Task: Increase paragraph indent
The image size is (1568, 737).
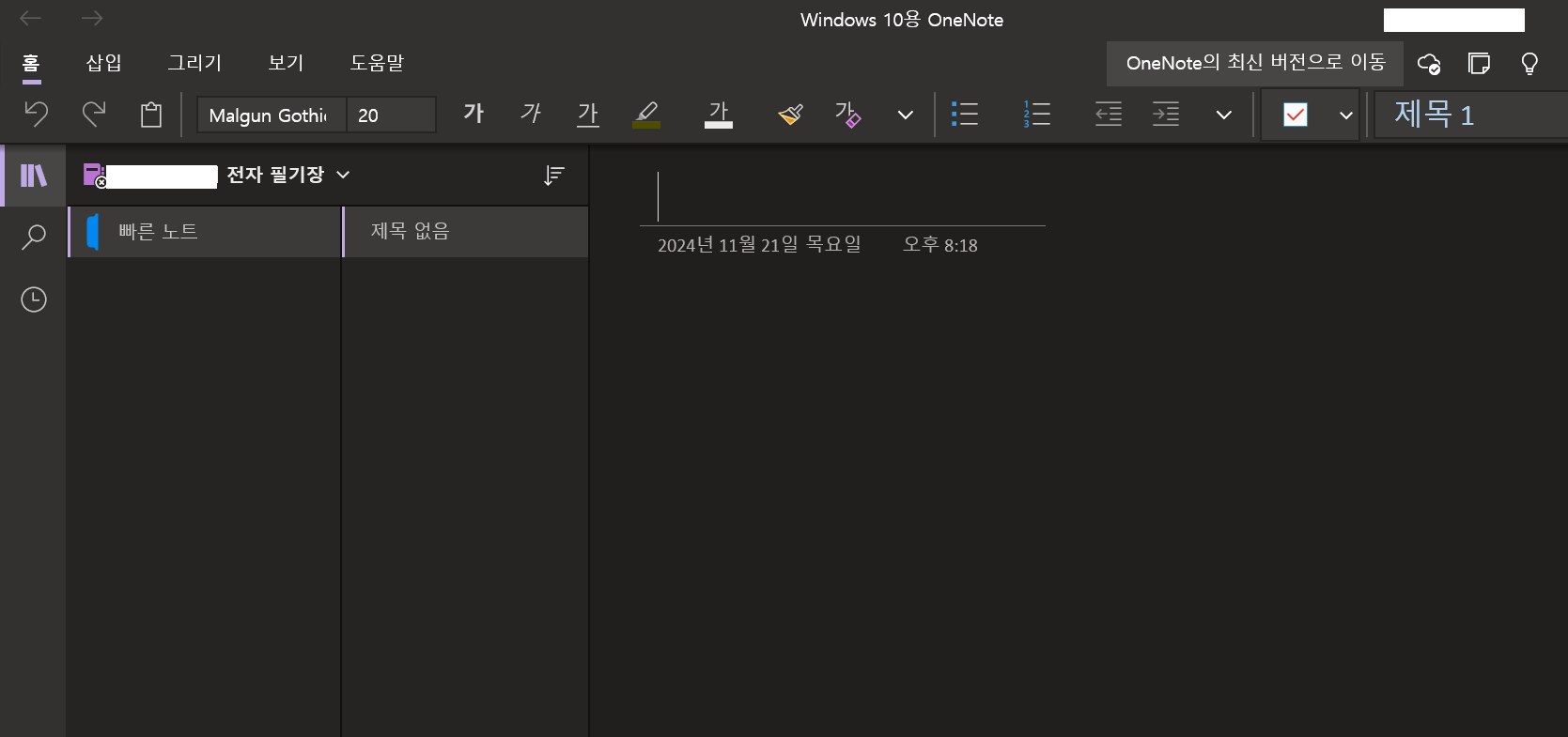Action: pyautogui.click(x=1166, y=115)
